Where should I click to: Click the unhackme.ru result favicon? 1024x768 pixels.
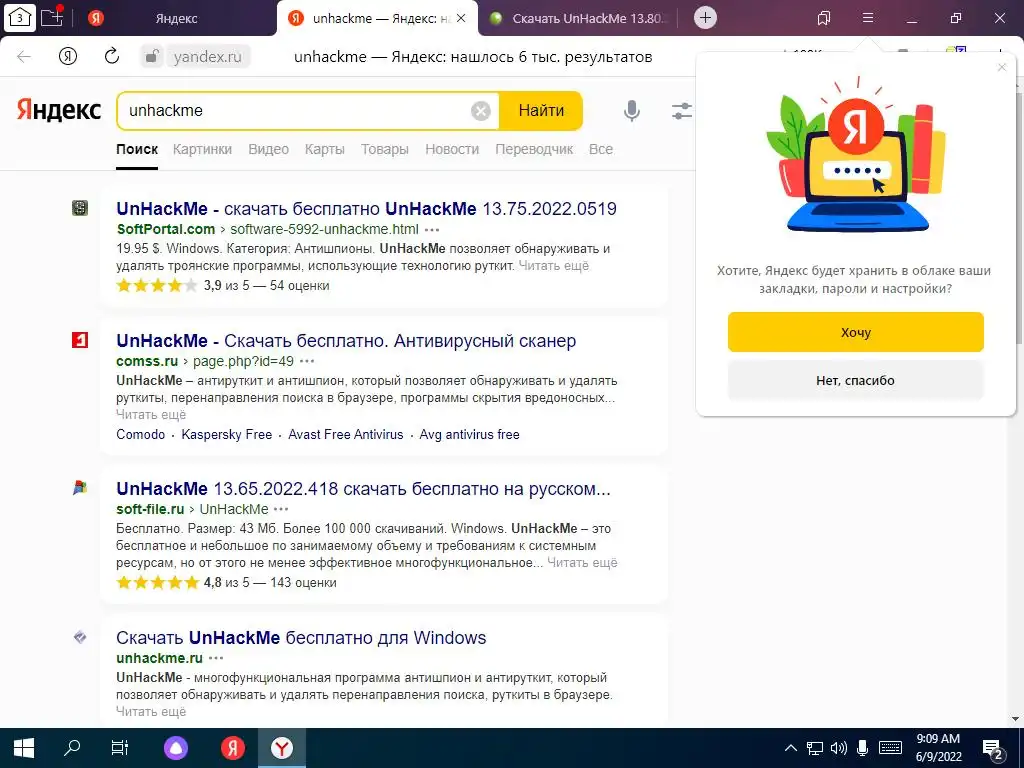click(80, 637)
